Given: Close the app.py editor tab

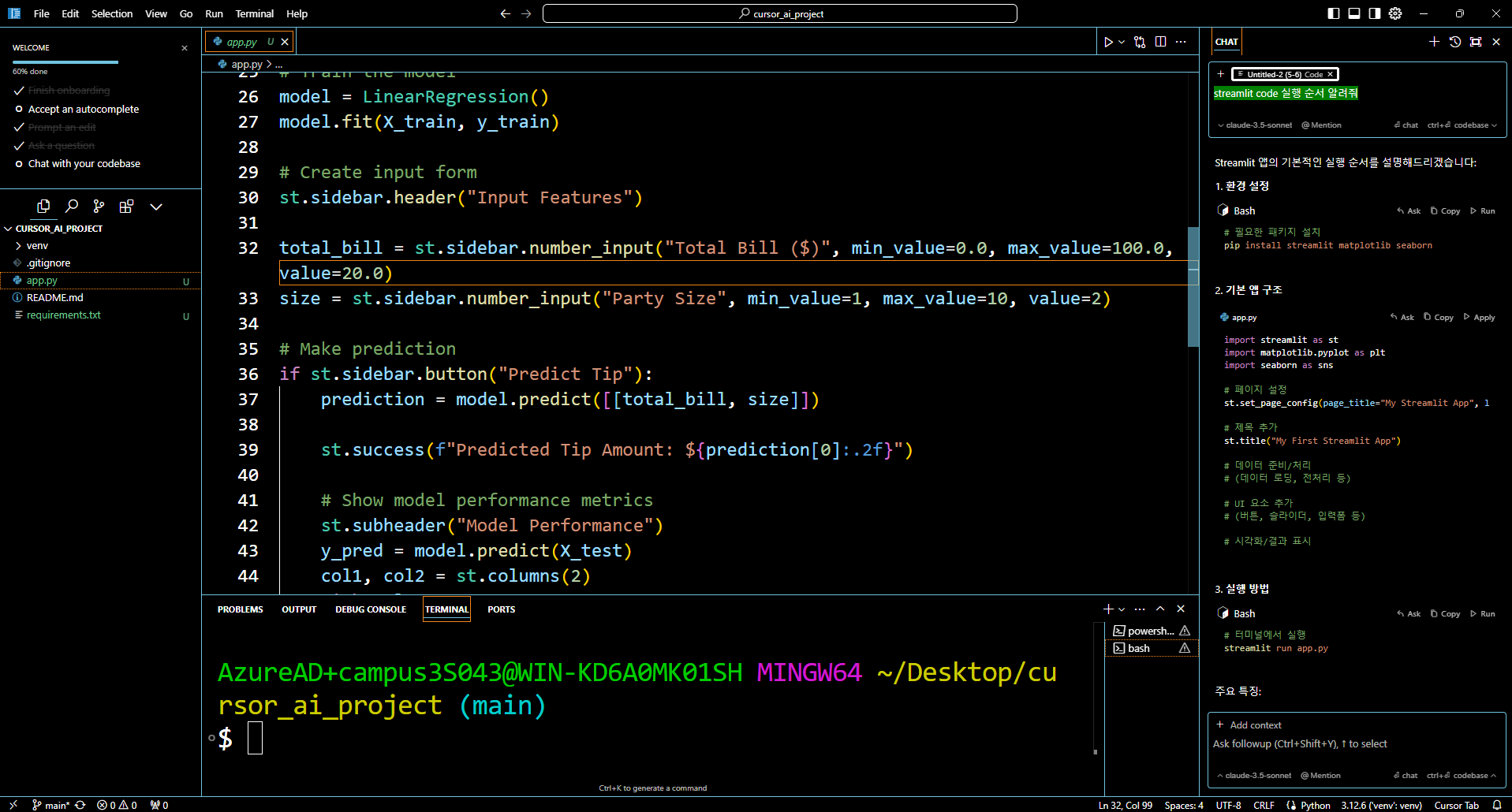Looking at the screenshot, I should 285,42.
